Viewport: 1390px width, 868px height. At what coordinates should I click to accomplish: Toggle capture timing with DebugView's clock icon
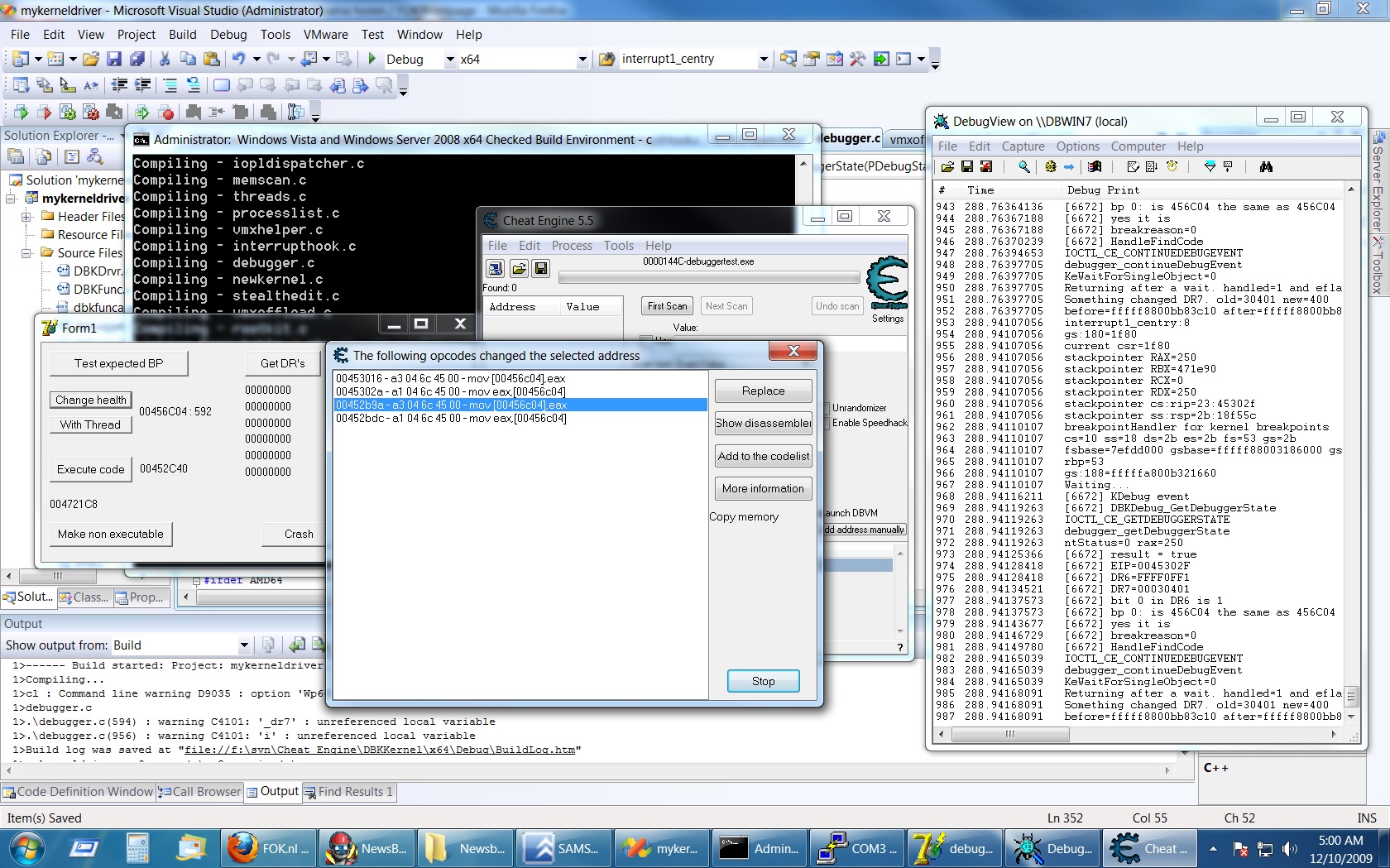click(1172, 167)
